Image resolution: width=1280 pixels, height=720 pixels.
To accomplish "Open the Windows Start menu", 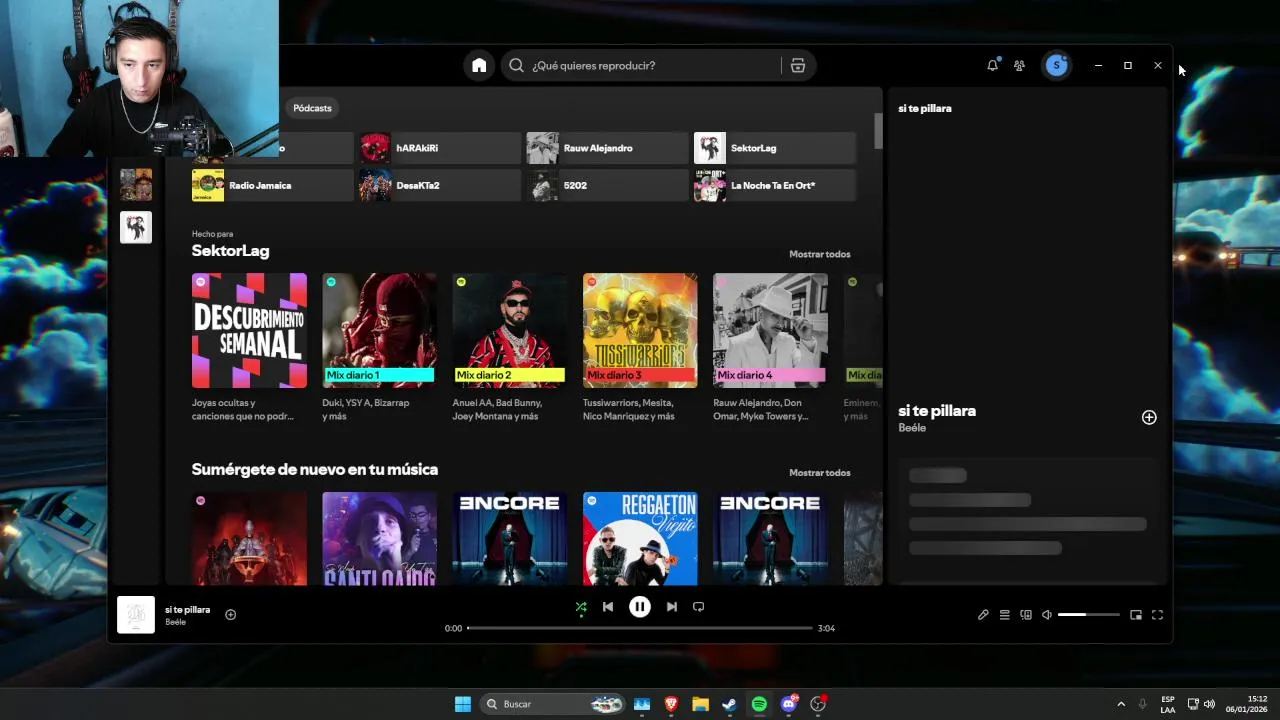I will coord(463,704).
